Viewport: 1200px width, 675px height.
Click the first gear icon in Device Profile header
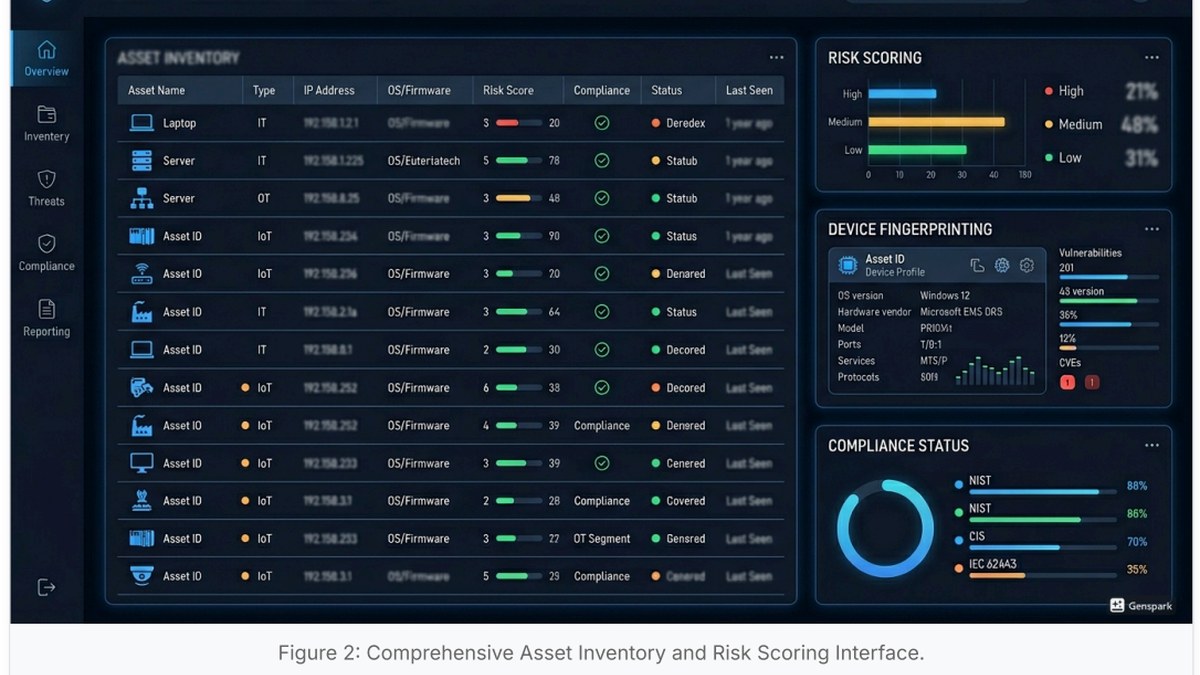[1002, 265]
